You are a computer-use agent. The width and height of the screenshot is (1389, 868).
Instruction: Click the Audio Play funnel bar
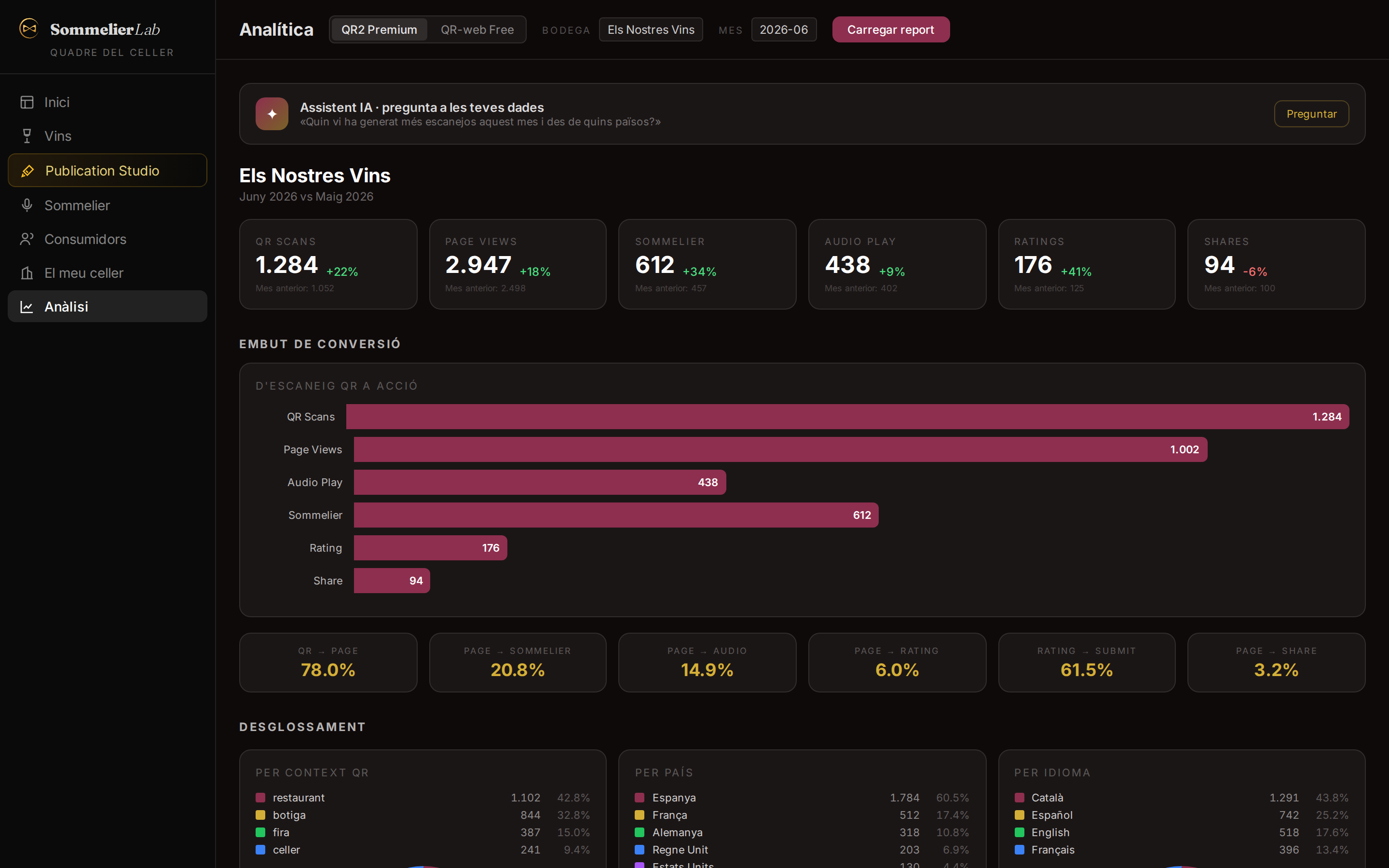(540, 482)
